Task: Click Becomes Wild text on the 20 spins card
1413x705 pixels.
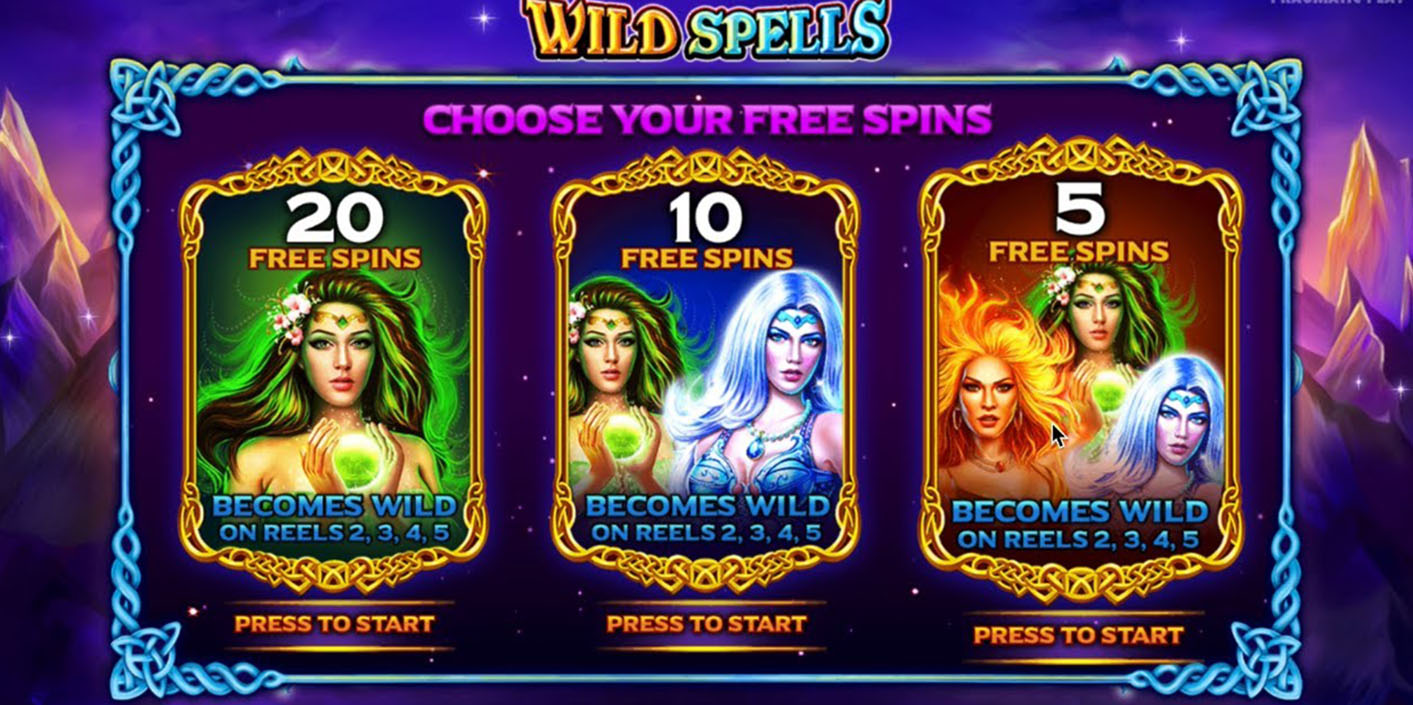Action: point(334,506)
